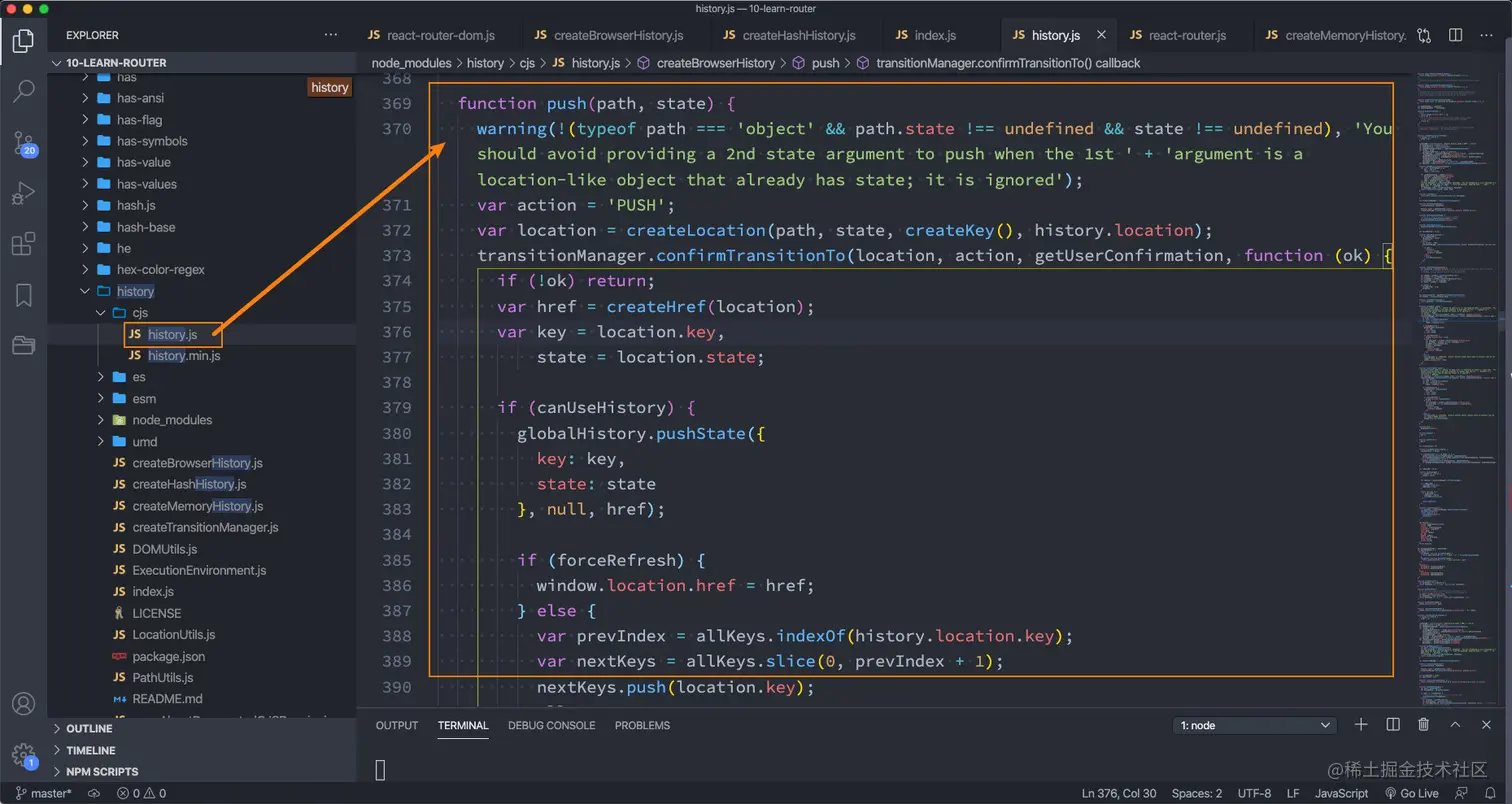Click Ln 376, Col 30 status item
The height and width of the screenshot is (804, 1512).
tap(1119, 793)
